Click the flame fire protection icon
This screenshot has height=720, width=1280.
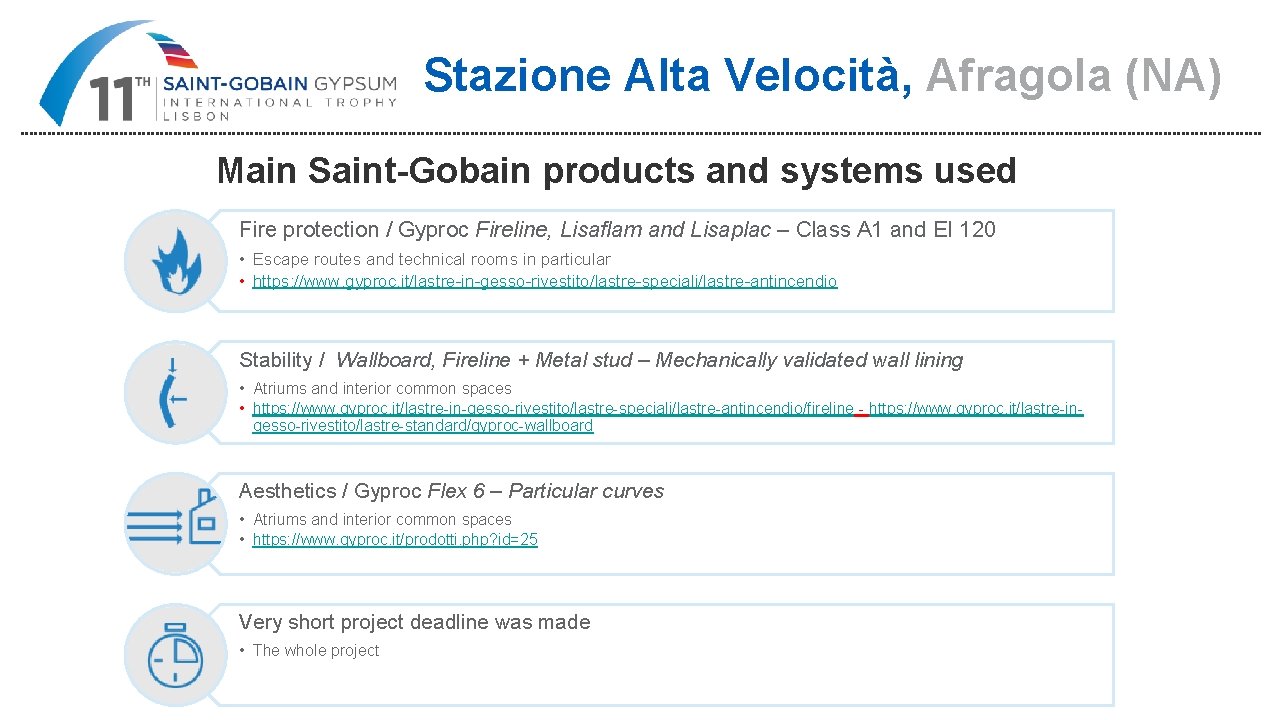(x=176, y=261)
